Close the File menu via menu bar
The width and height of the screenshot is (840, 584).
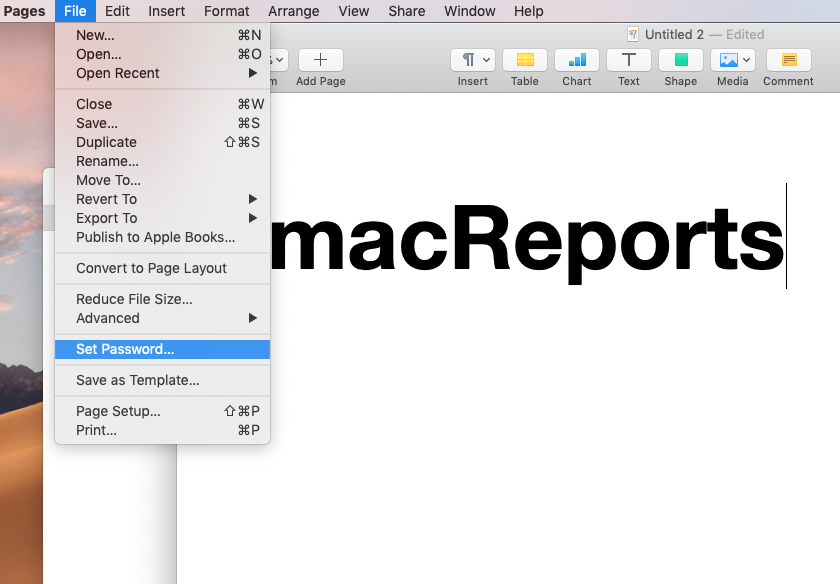75,11
